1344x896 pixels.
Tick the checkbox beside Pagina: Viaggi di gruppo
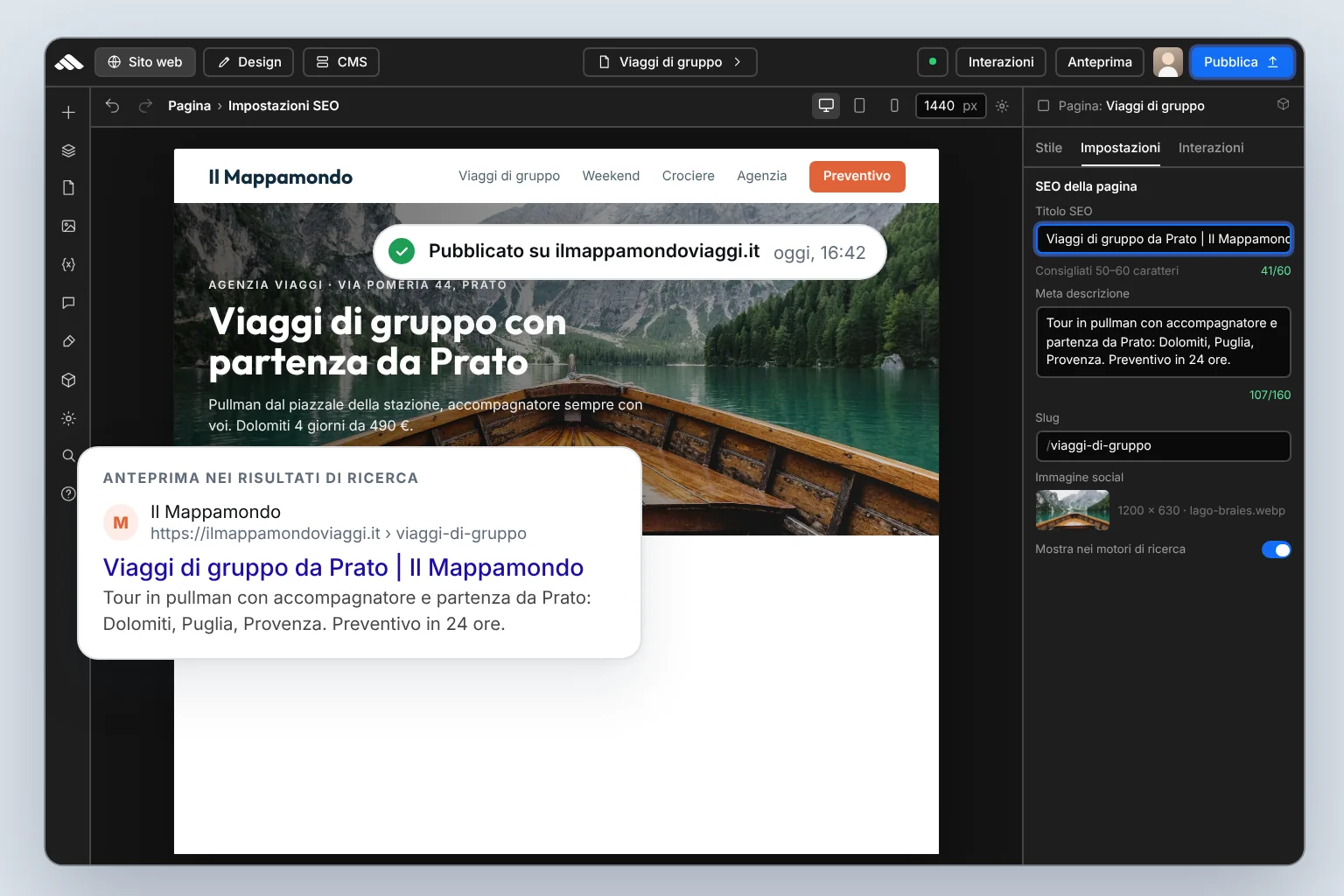click(x=1043, y=106)
